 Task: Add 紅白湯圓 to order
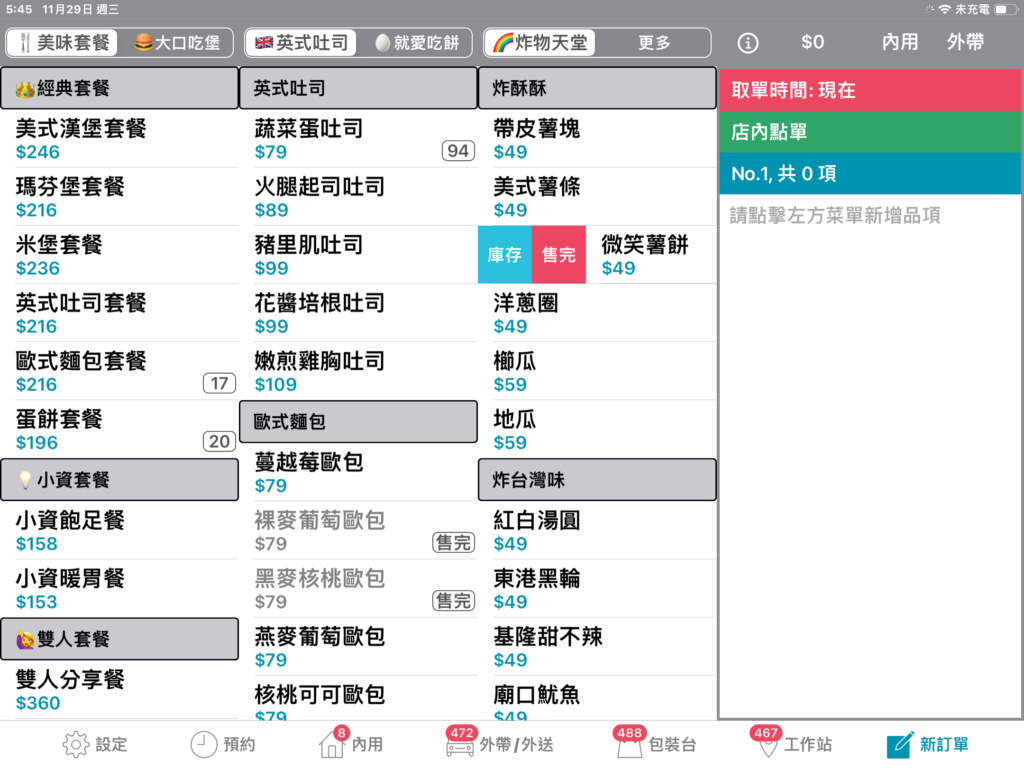pyautogui.click(x=598, y=531)
